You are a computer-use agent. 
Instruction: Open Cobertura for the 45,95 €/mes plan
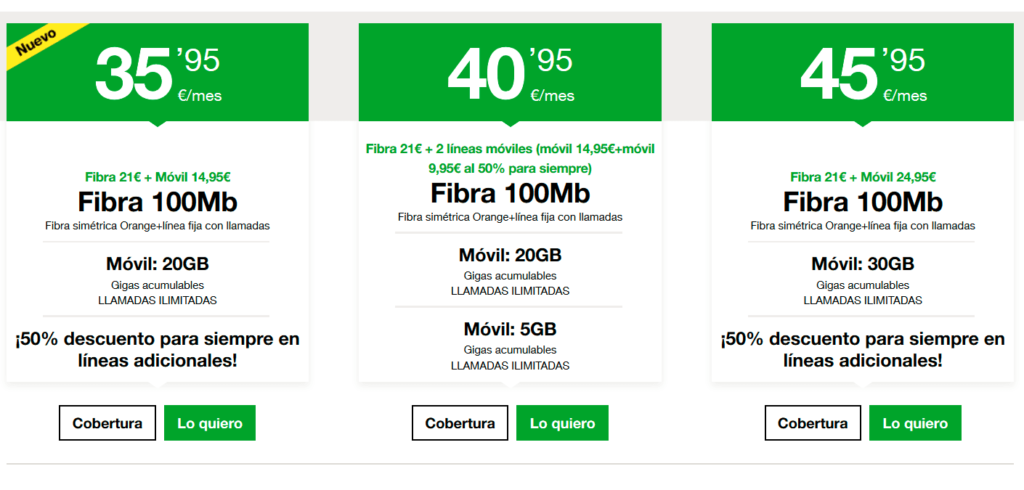click(x=813, y=423)
